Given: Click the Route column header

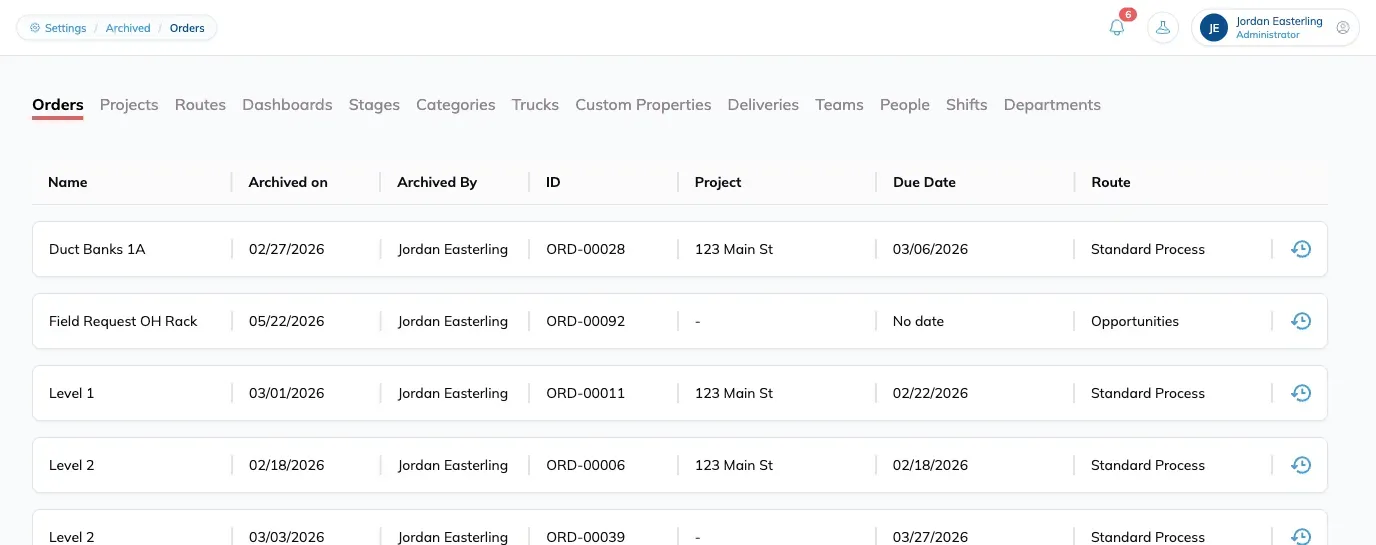Looking at the screenshot, I should tap(1111, 182).
